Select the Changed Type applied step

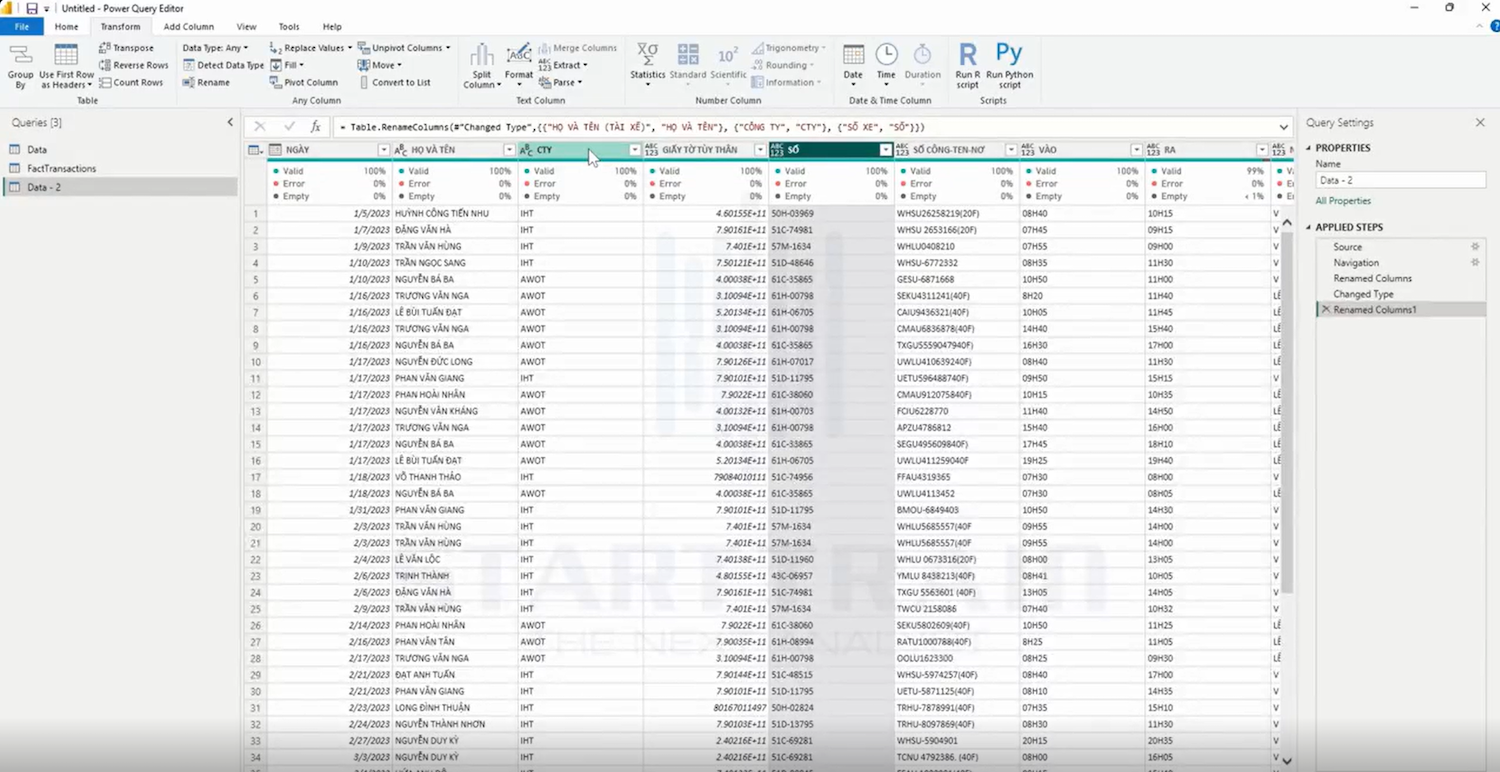[x=1363, y=294]
